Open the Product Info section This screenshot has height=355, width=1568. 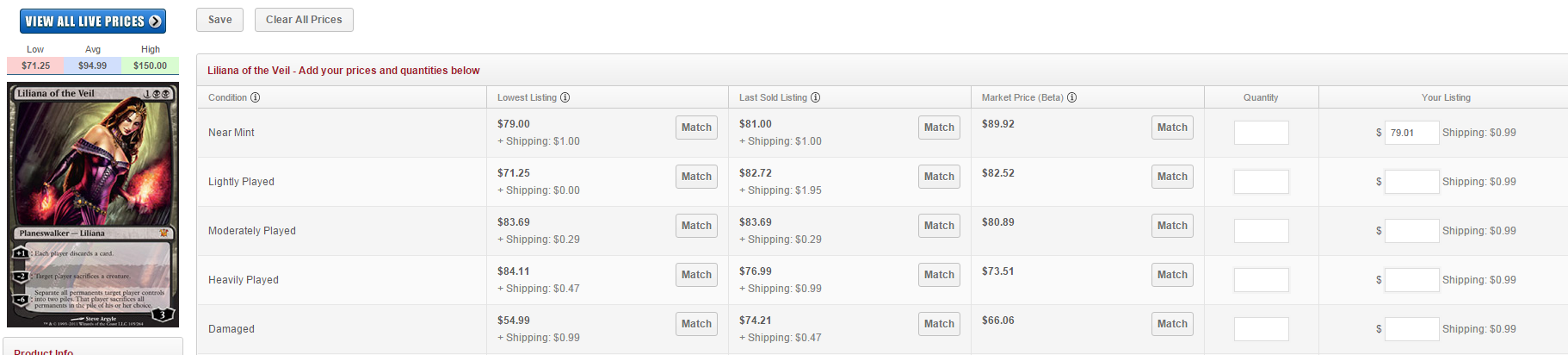pos(43,352)
